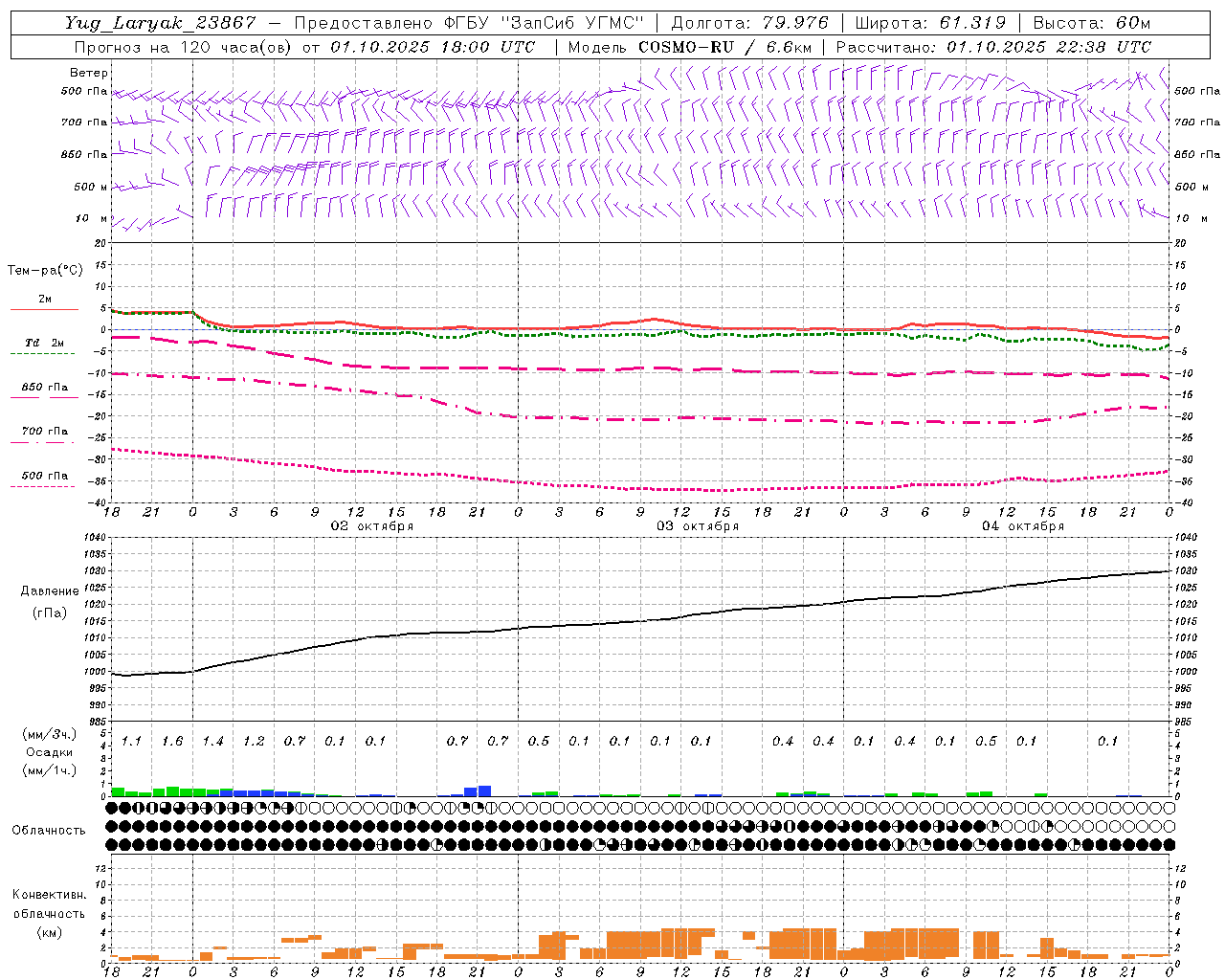The width and height of the screenshot is (1225, 980).
Task: Click the 04 октября date label
Action: 1023,526
